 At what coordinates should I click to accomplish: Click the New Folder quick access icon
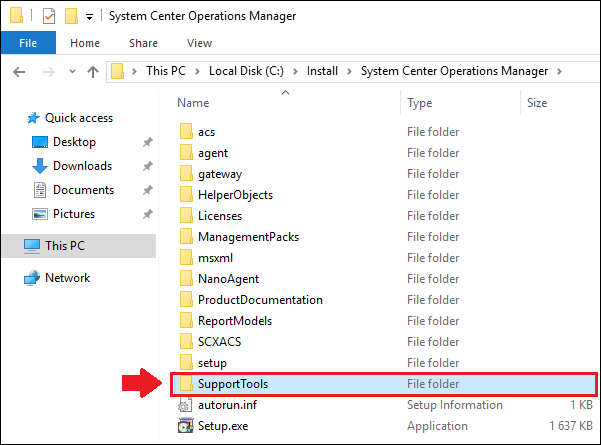[x=71, y=17]
